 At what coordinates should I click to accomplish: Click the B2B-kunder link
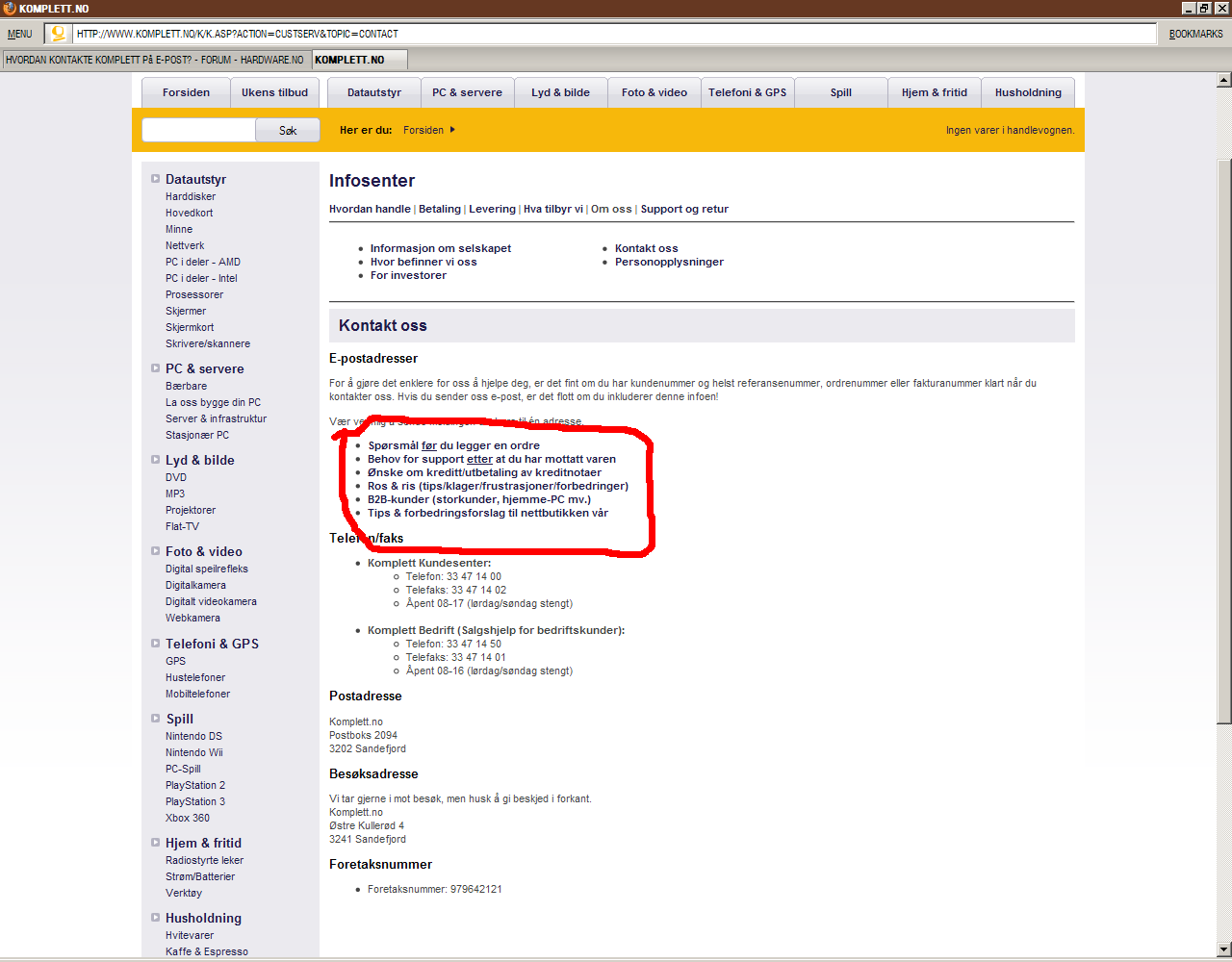click(x=479, y=499)
